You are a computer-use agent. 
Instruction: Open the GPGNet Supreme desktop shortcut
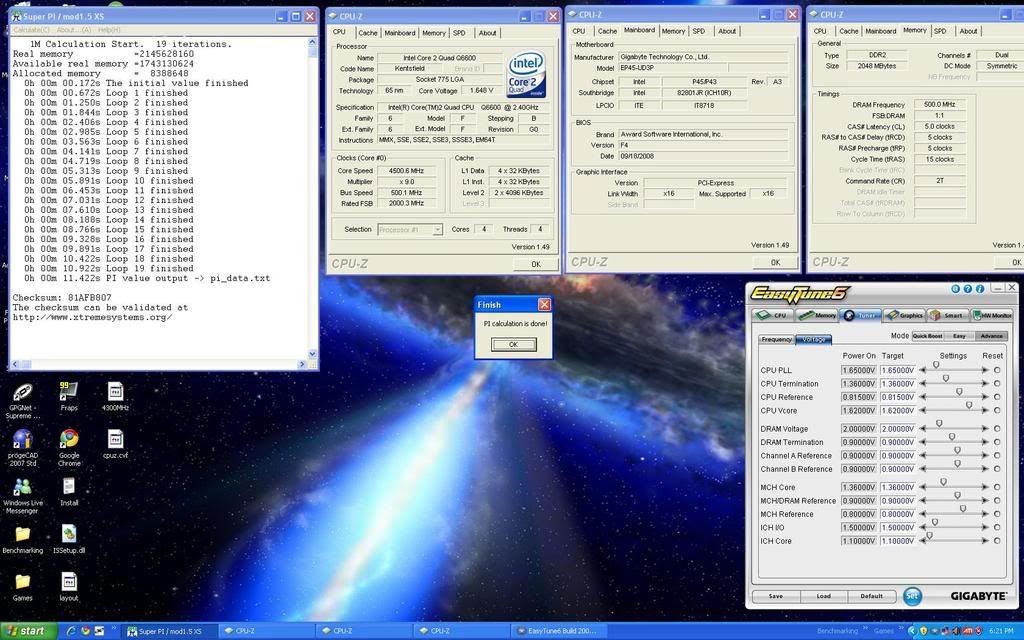(23, 400)
